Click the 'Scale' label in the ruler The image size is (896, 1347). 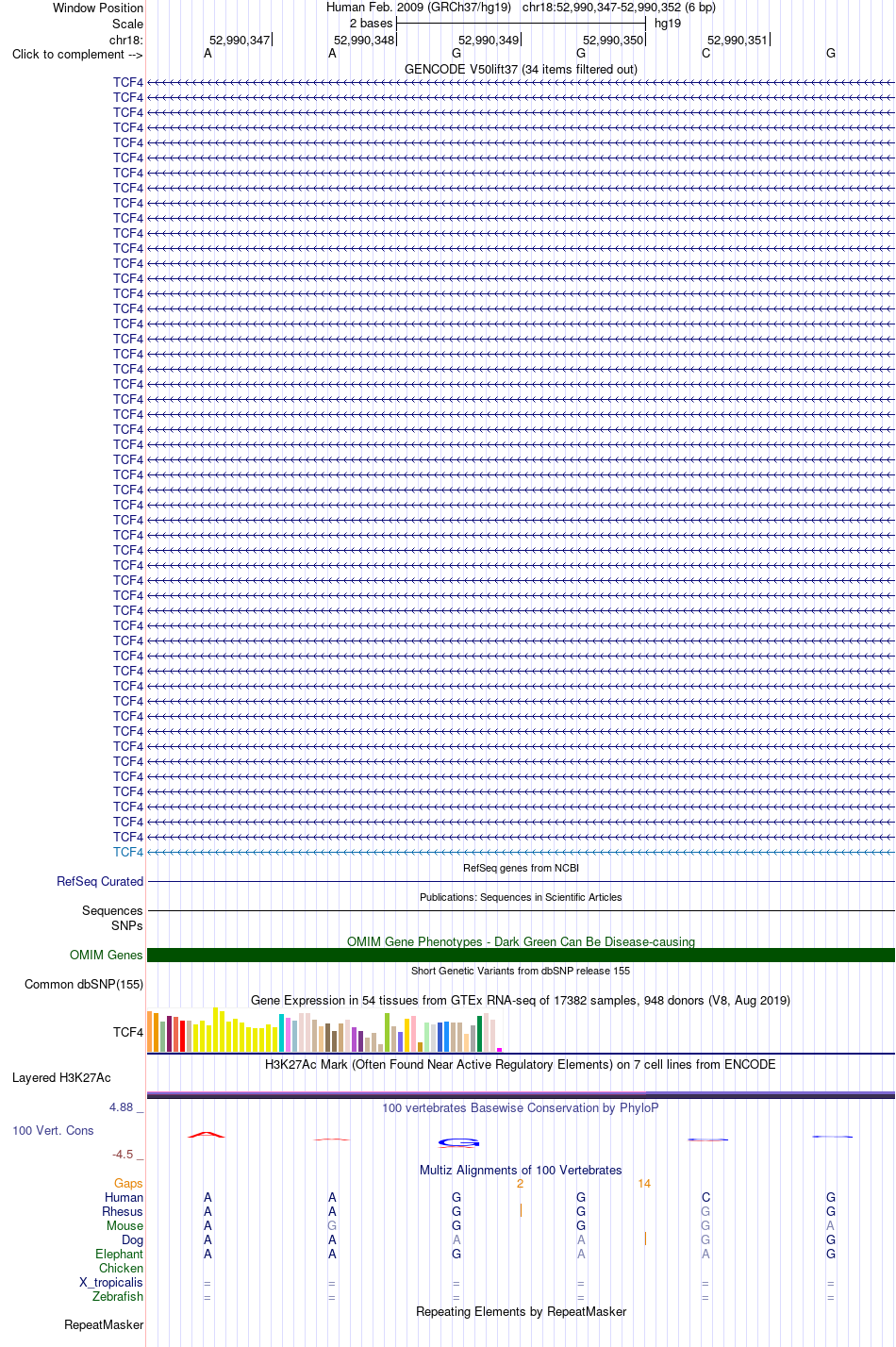tap(127, 24)
